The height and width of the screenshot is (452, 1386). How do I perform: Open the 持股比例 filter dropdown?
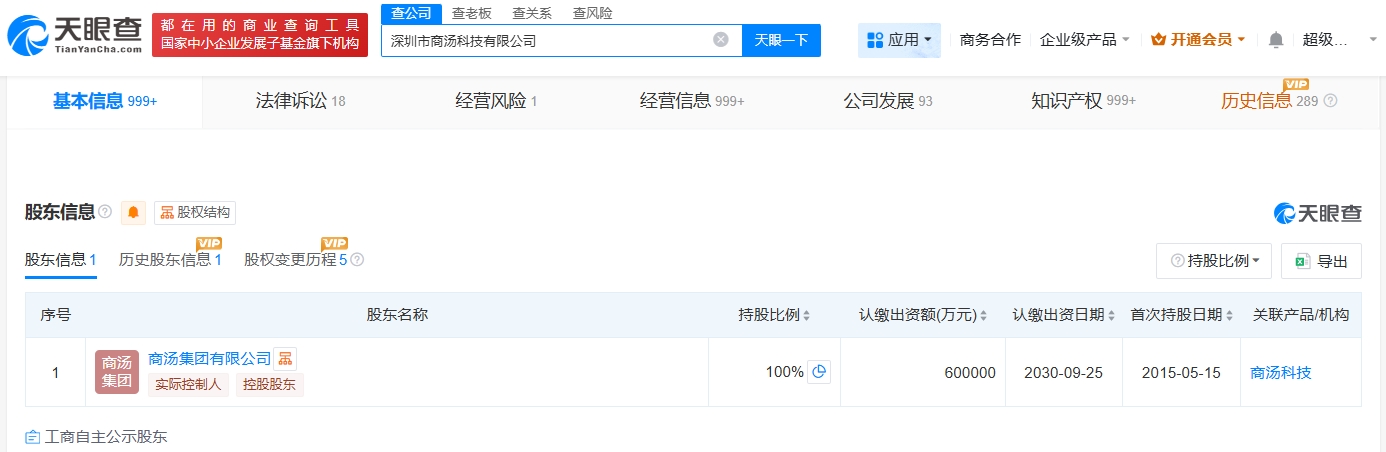click(x=1213, y=260)
